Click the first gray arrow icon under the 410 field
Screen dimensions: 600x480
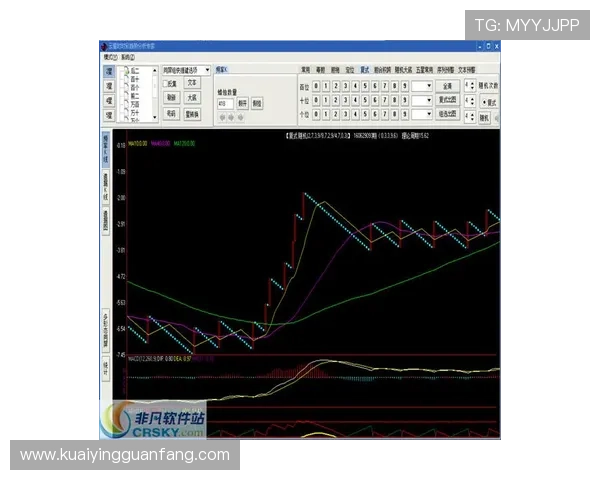(221, 116)
